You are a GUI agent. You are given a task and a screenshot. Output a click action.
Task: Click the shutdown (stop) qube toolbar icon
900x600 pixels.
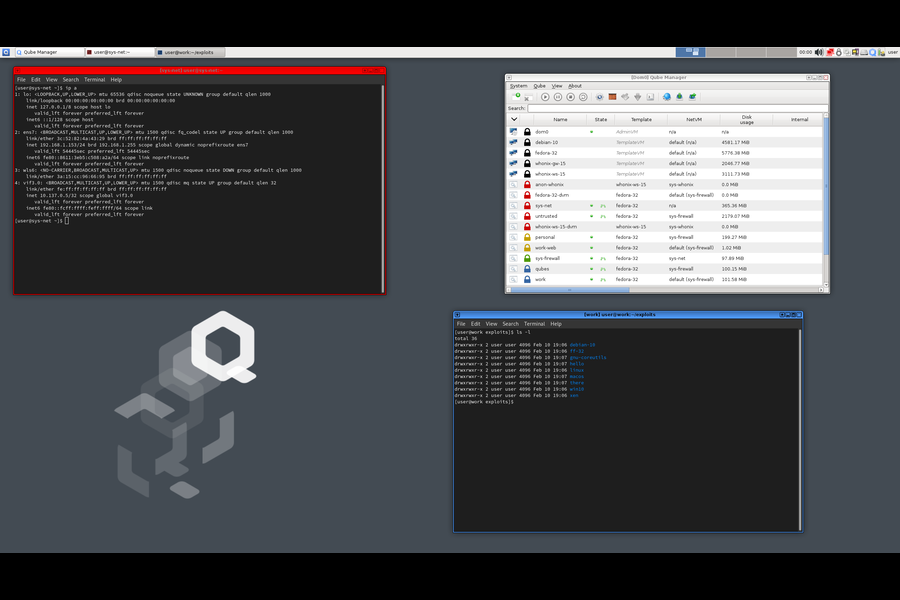(x=571, y=97)
